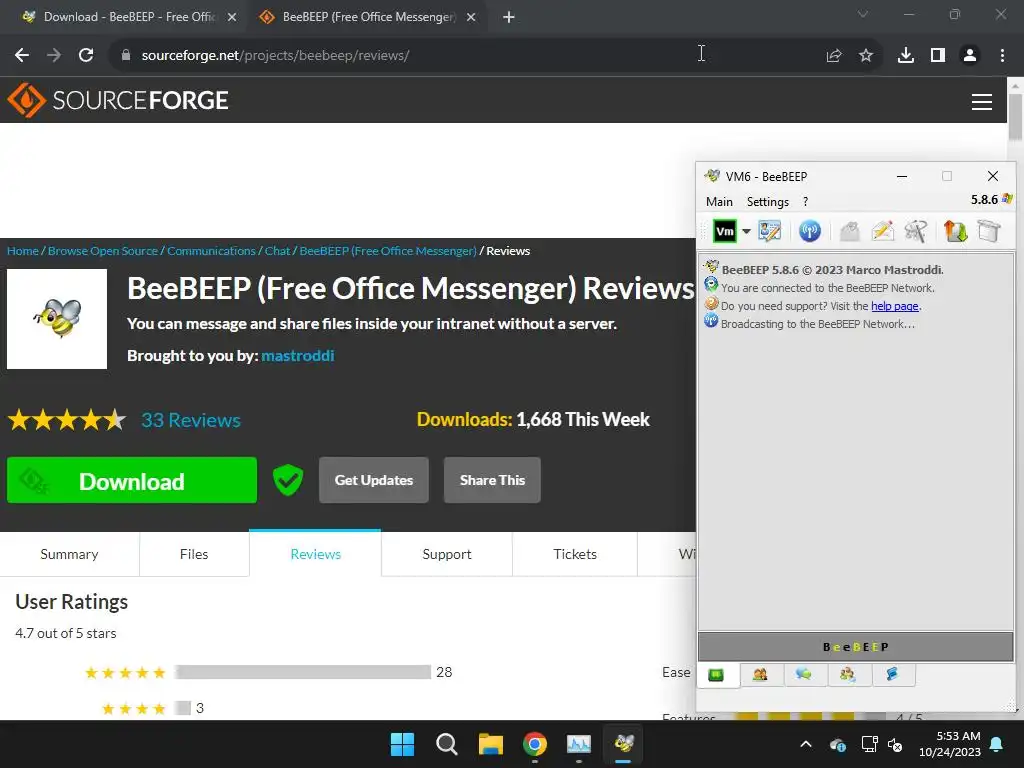Screen dimensions: 1024x768
Task: Click the trash bin icon in BeeBEEP toolbar
Action: (x=989, y=231)
